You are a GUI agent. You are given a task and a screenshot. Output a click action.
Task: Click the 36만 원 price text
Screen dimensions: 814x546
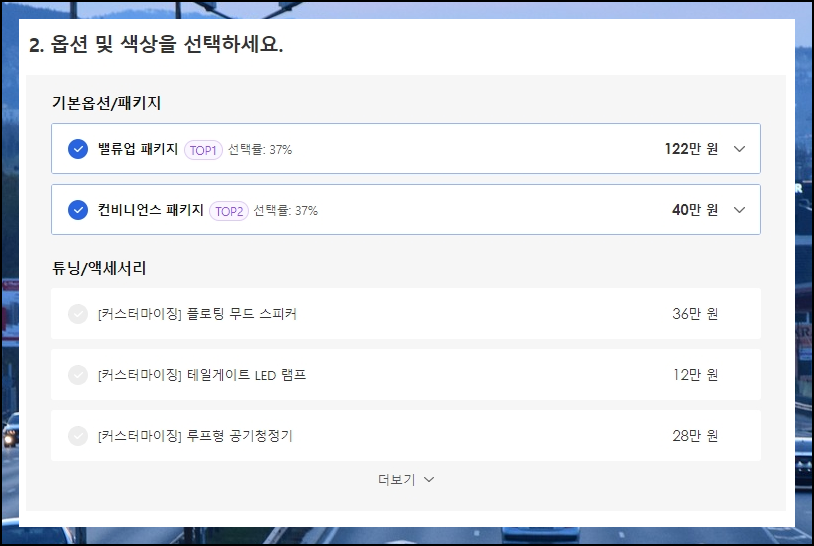[695, 313]
